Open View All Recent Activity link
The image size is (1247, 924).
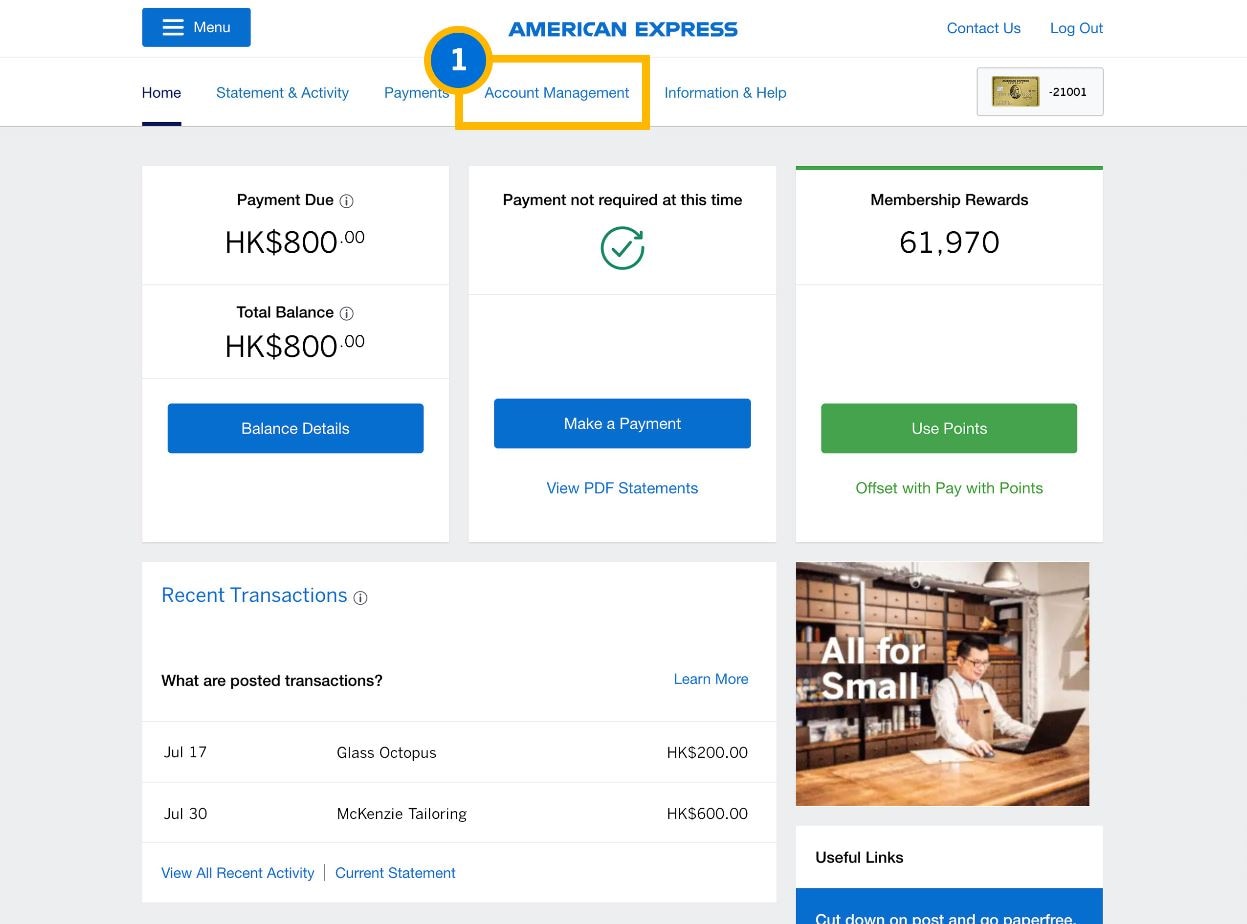pos(238,873)
